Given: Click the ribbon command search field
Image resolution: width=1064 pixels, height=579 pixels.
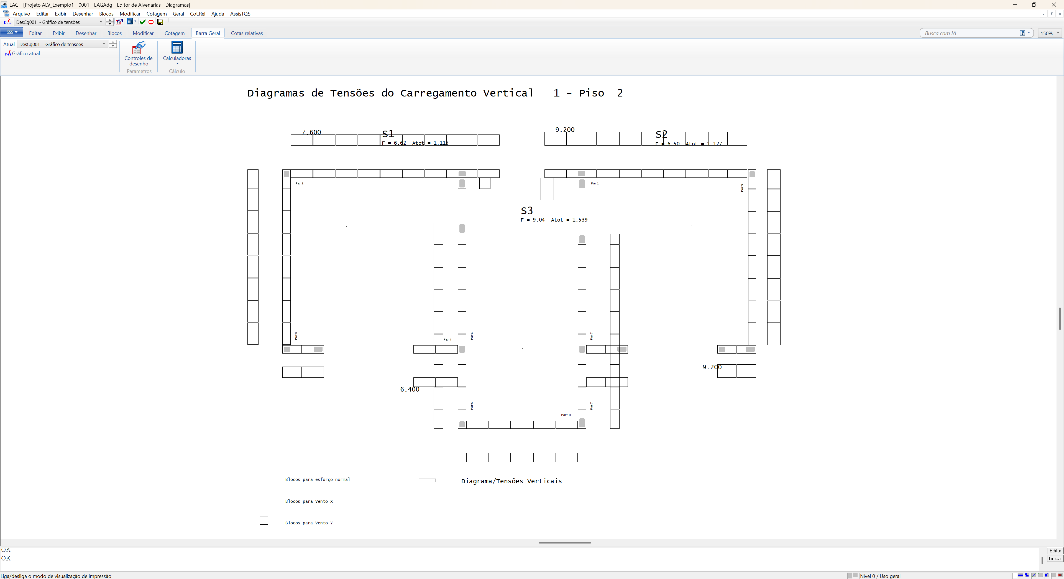Looking at the screenshot, I should point(970,33).
